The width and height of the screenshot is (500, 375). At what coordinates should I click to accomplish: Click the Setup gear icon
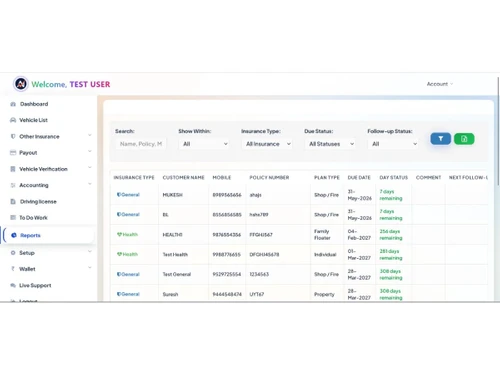coord(13,253)
